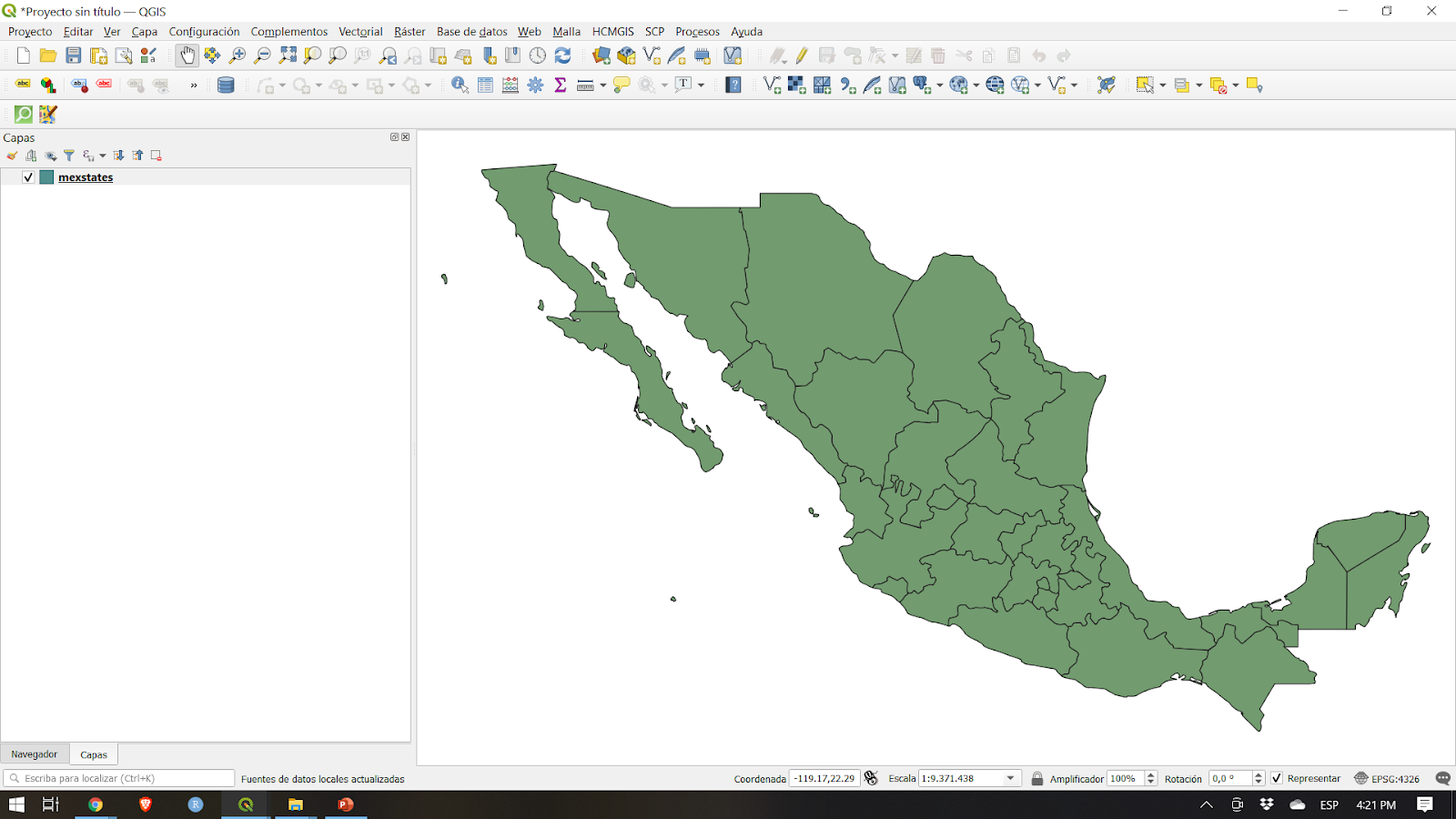
Task: Increase rotation with the stepper up arrow
Action: coord(1259,774)
